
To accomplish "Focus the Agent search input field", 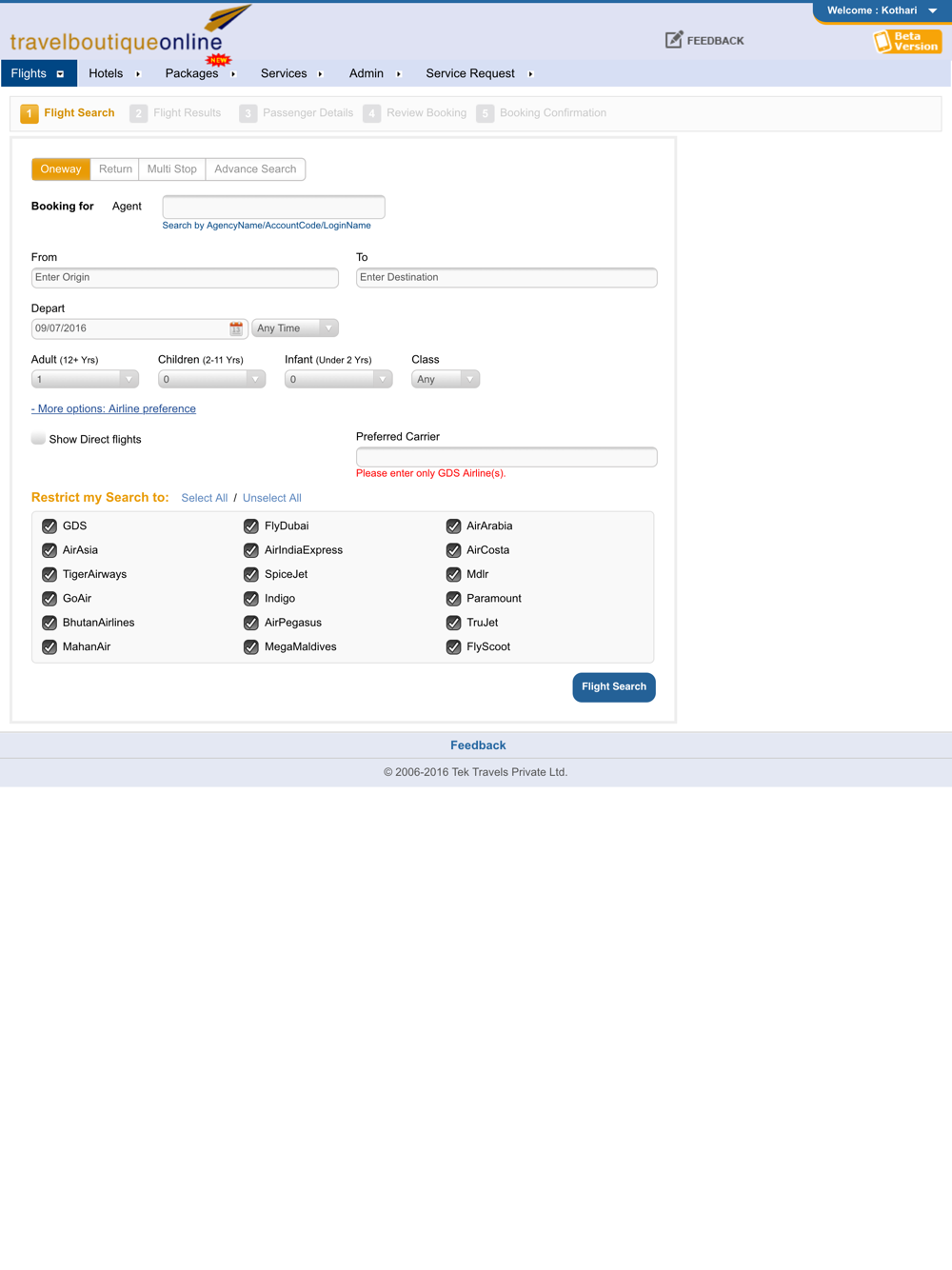I will [274, 207].
